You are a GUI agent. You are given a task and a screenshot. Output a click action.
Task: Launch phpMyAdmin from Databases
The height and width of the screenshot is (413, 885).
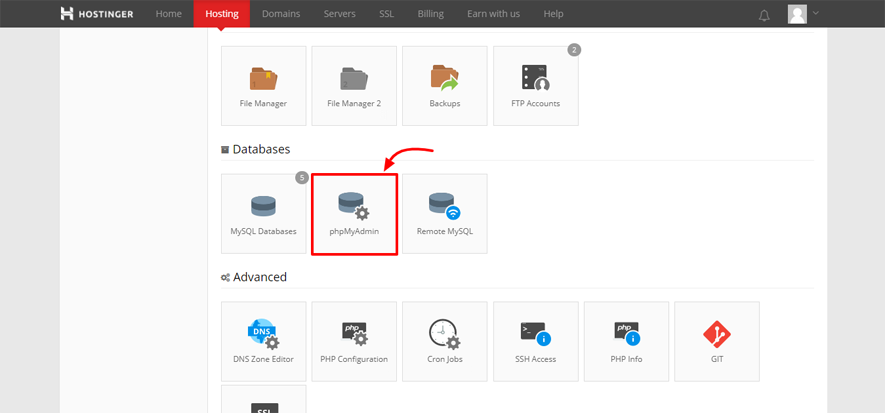point(354,214)
